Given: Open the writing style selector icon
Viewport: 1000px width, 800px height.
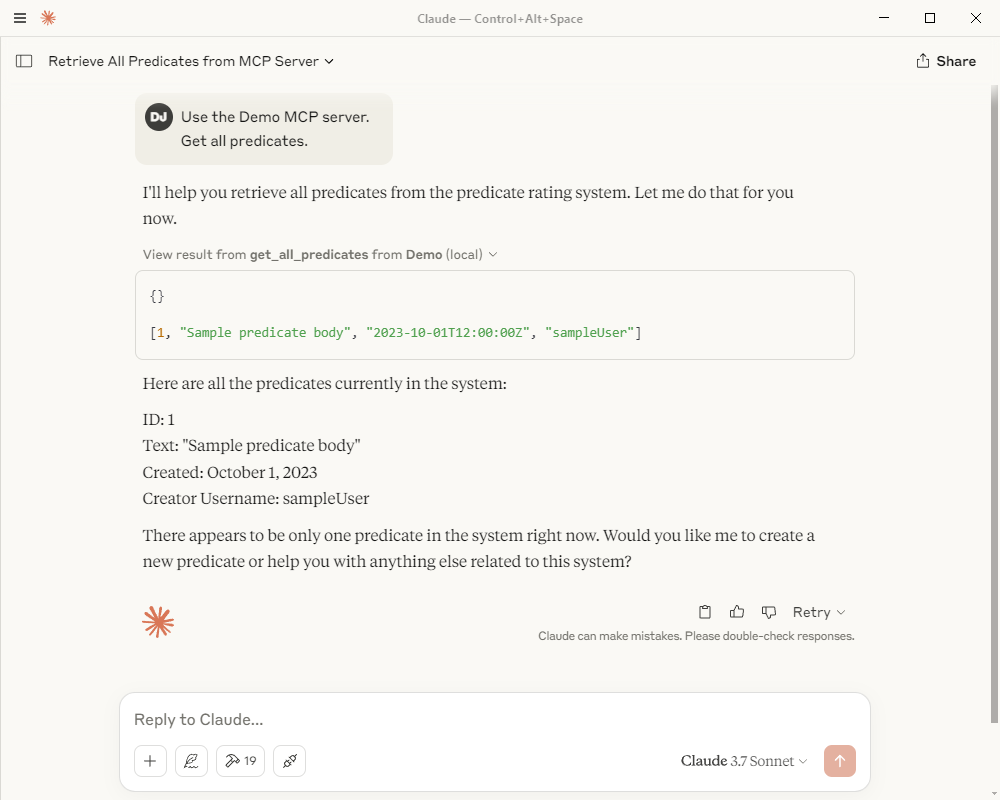Looking at the screenshot, I should point(191,760).
